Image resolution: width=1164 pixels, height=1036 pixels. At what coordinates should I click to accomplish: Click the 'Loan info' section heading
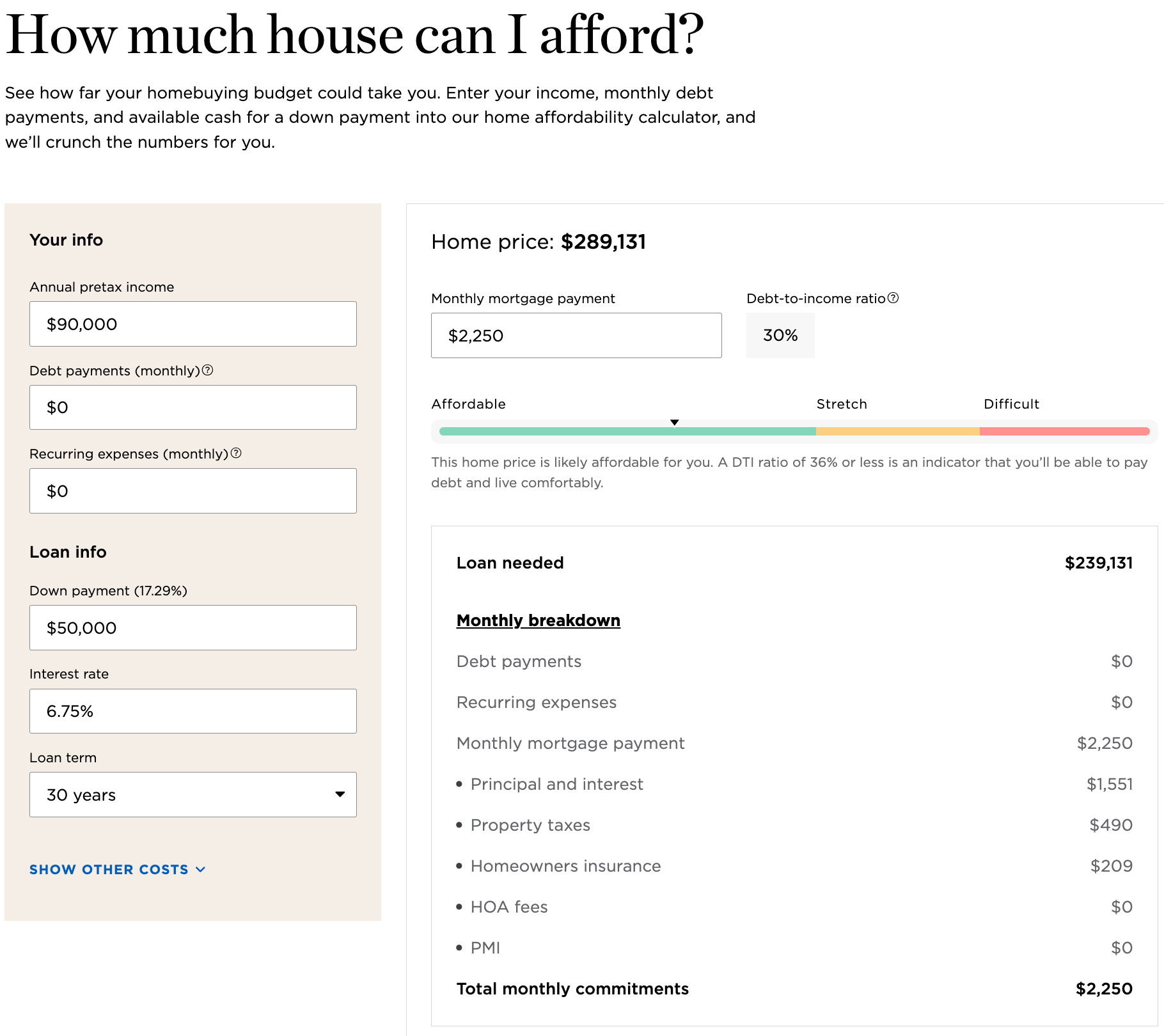point(68,552)
